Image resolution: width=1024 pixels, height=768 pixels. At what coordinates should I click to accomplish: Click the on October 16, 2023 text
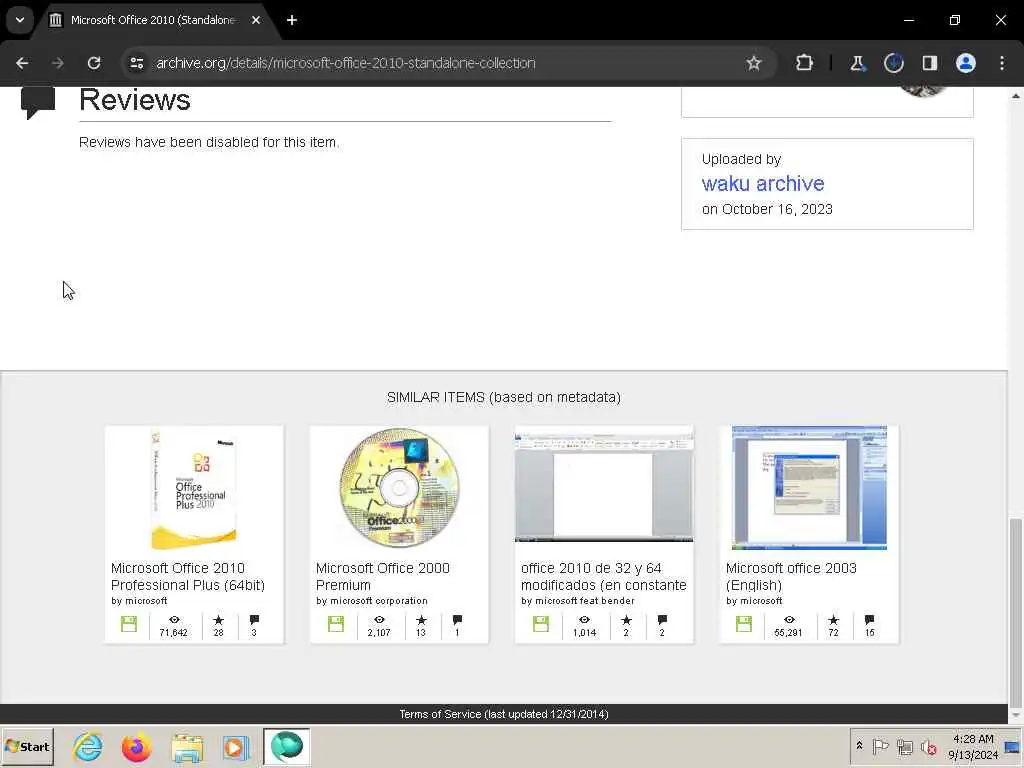pyautogui.click(x=767, y=209)
